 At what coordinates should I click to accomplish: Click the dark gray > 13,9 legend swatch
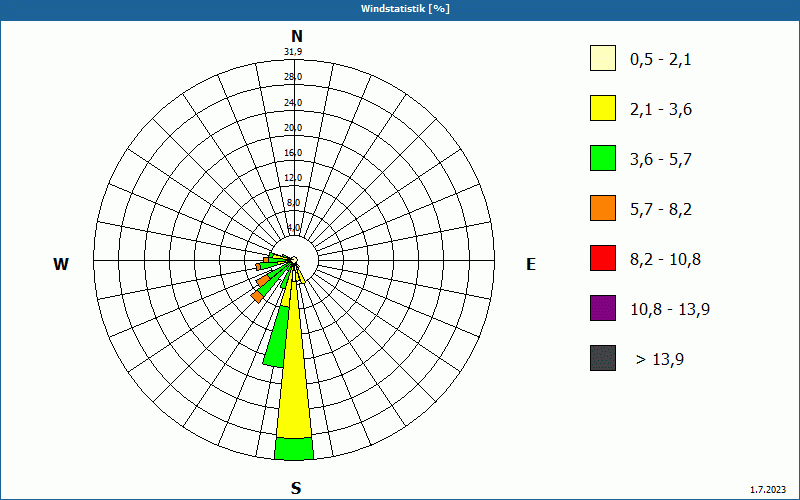pos(603,358)
